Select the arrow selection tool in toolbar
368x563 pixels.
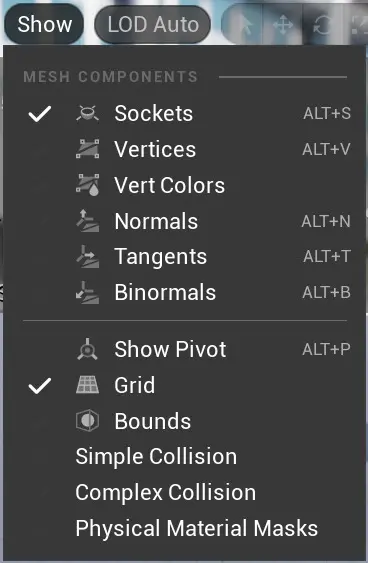(x=243, y=25)
